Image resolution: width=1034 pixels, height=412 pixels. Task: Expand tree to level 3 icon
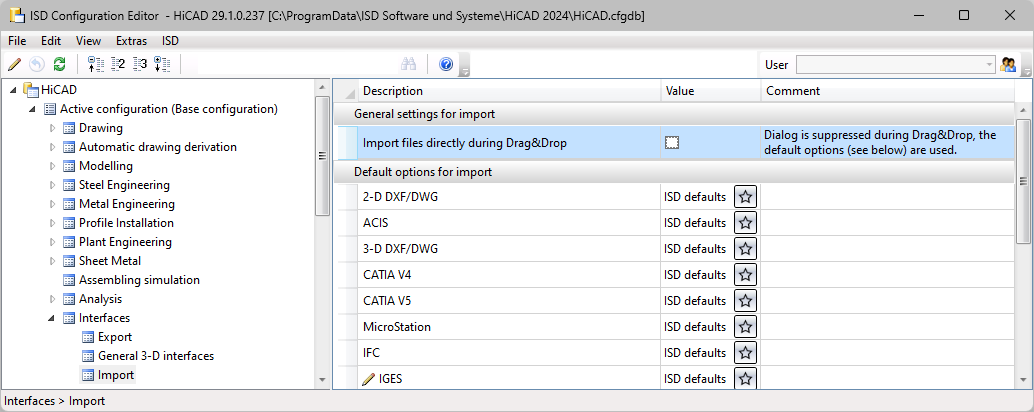[140, 65]
